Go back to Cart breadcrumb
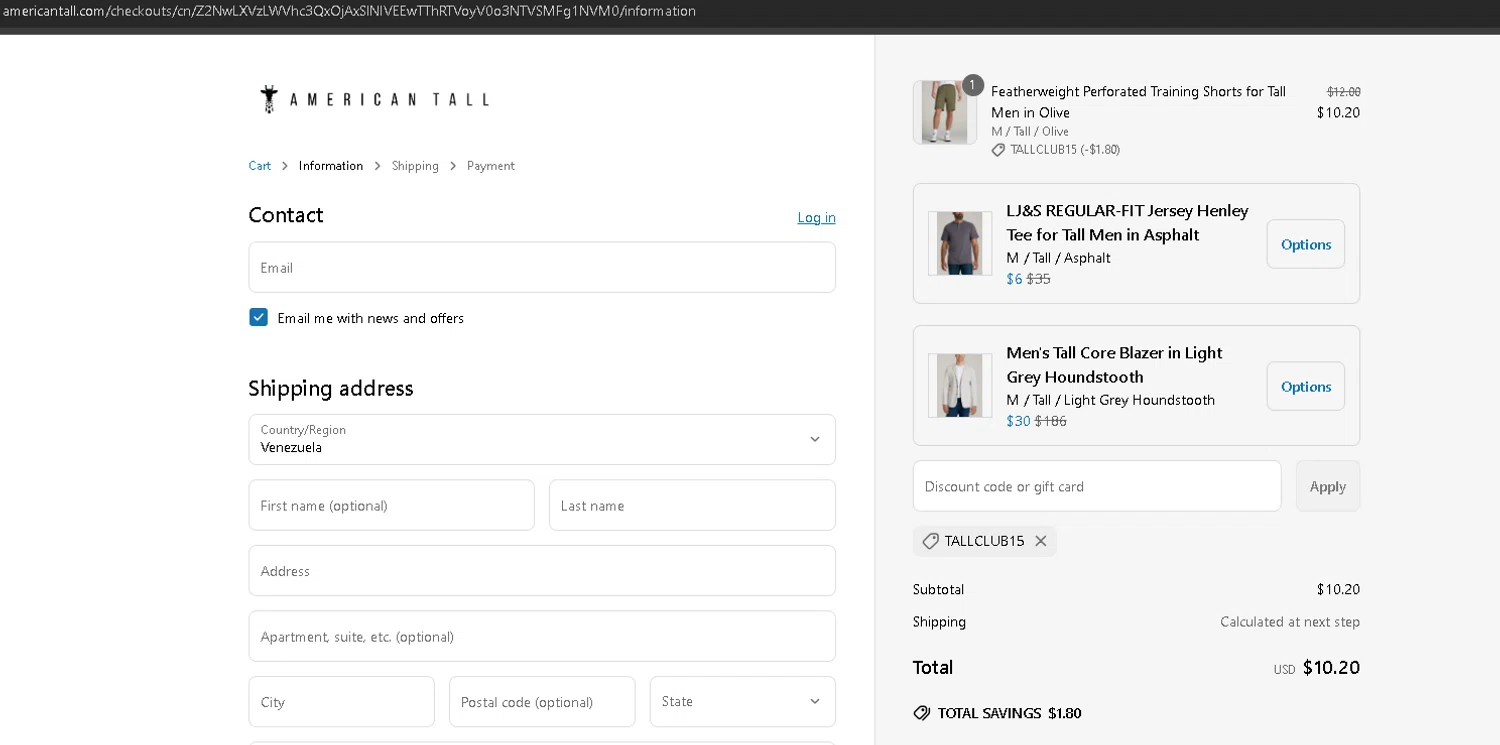The image size is (1500, 745). pos(260,166)
